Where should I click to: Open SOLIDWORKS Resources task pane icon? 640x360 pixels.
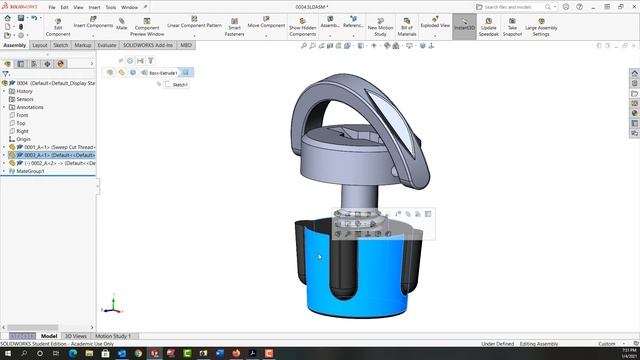[634, 73]
